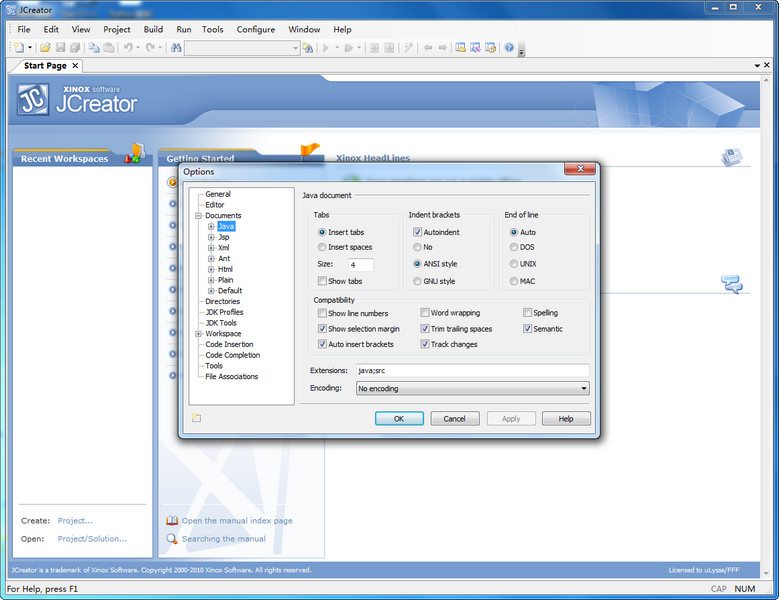This screenshot has height=600, width=779.
Task: Open the Configure menu
Action: [x=256, y=29]
